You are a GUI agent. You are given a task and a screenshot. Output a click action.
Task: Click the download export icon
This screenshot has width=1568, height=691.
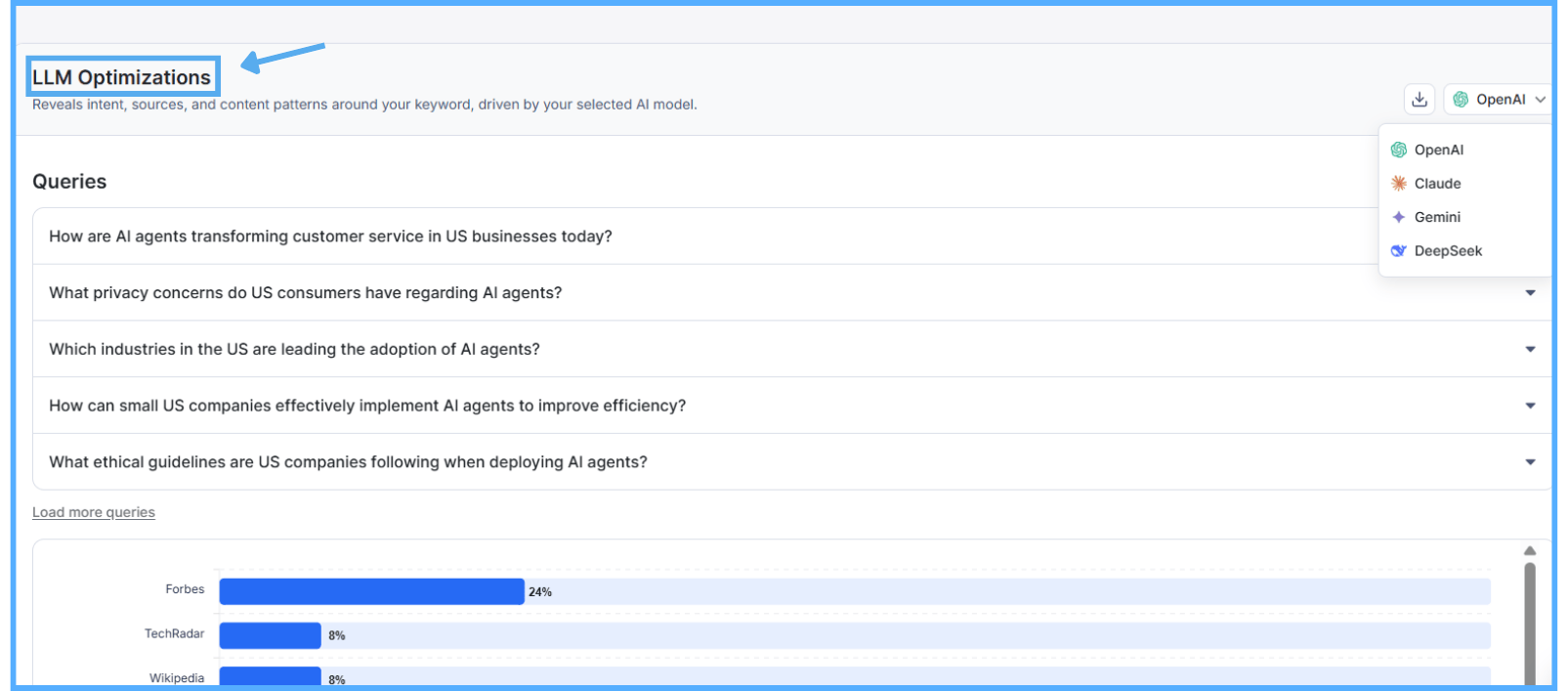pos(1419,99)
